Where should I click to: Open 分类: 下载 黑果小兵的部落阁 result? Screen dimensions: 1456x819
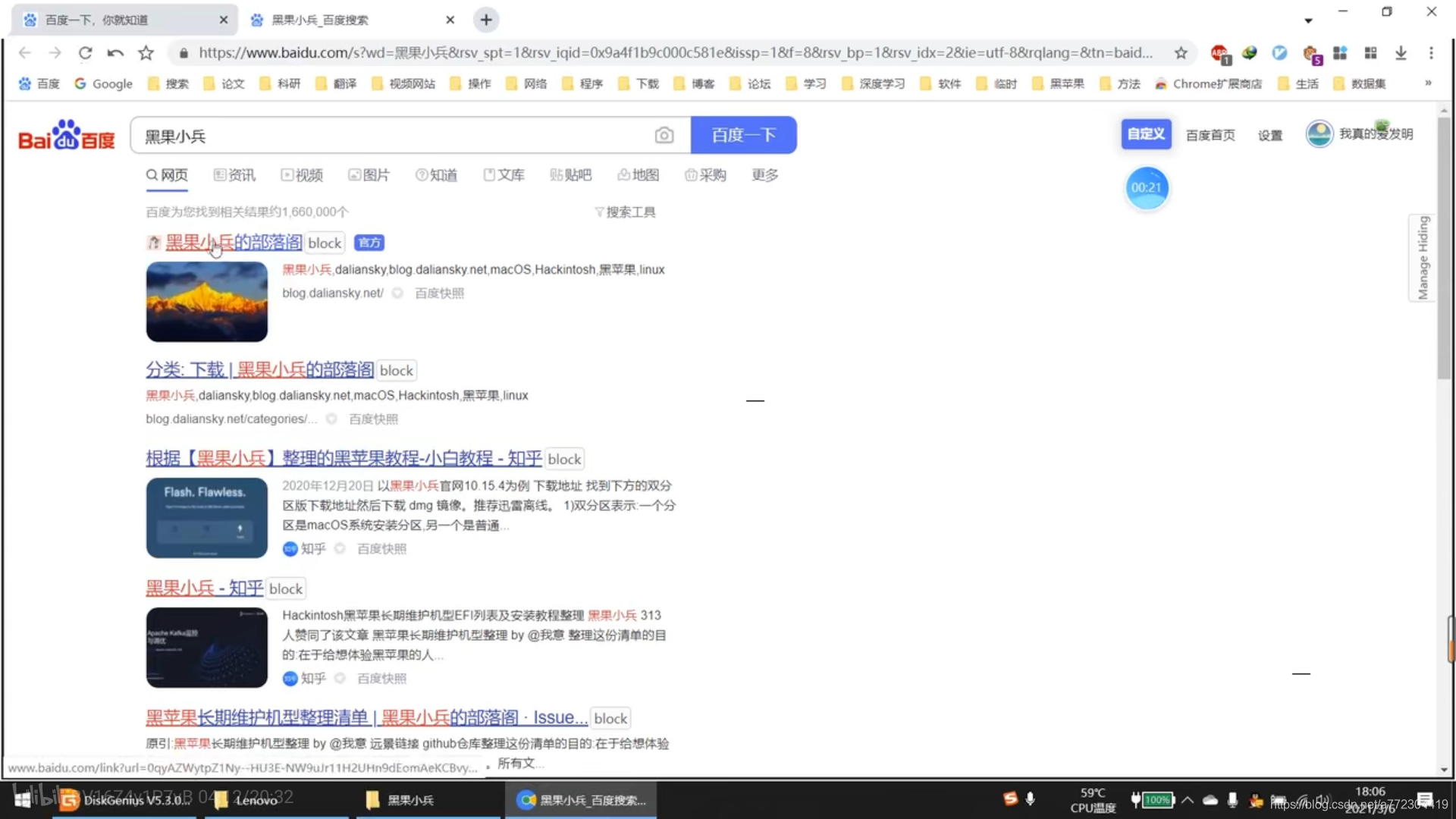[x=260, y=370]
